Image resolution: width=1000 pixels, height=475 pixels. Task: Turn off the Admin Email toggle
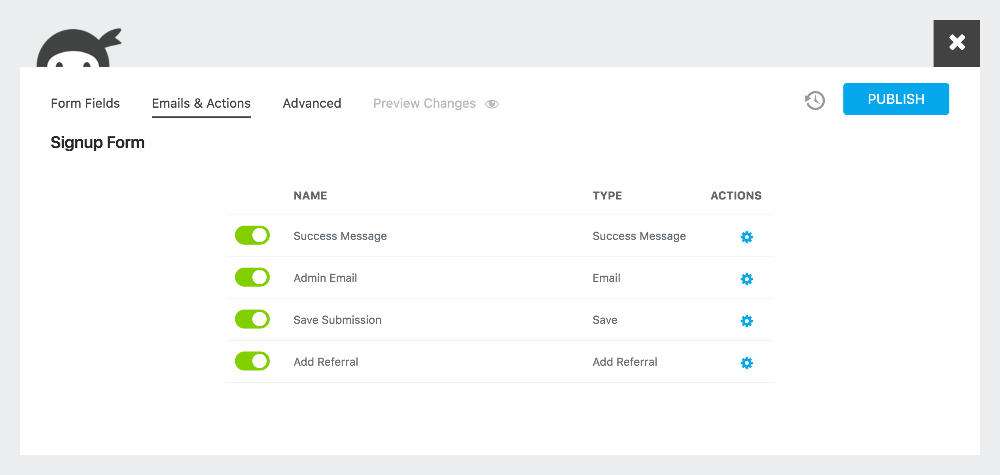(253, 277)
